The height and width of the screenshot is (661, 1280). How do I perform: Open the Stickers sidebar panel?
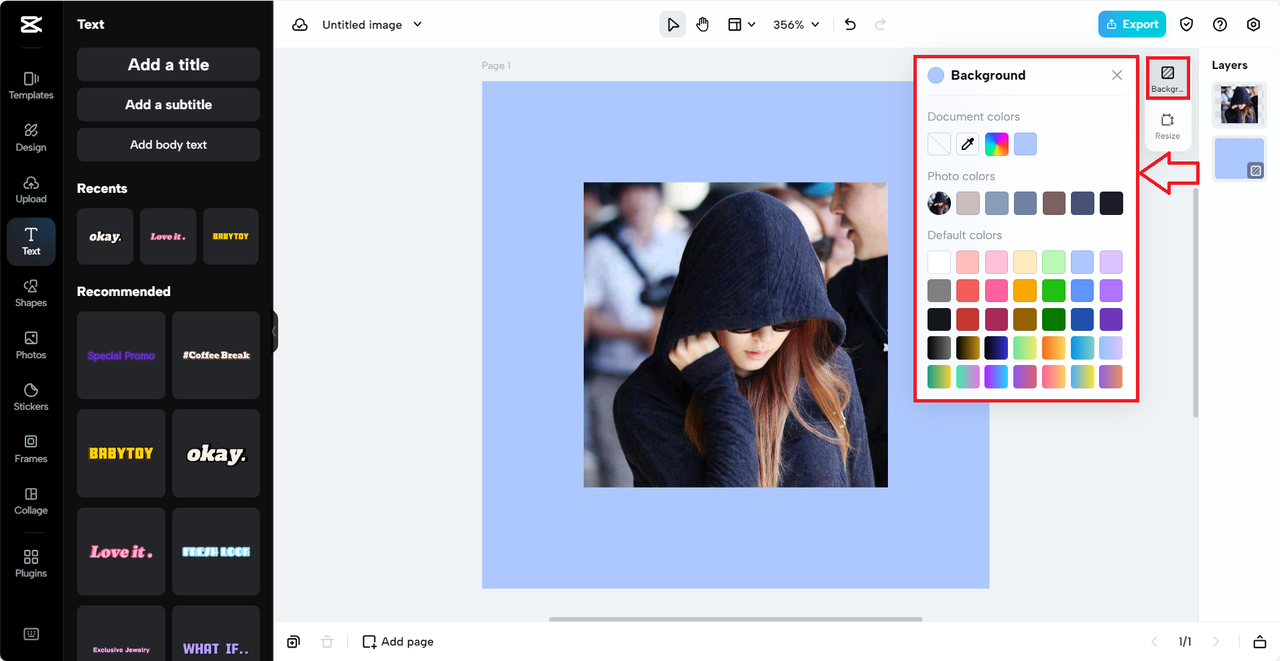31,397
